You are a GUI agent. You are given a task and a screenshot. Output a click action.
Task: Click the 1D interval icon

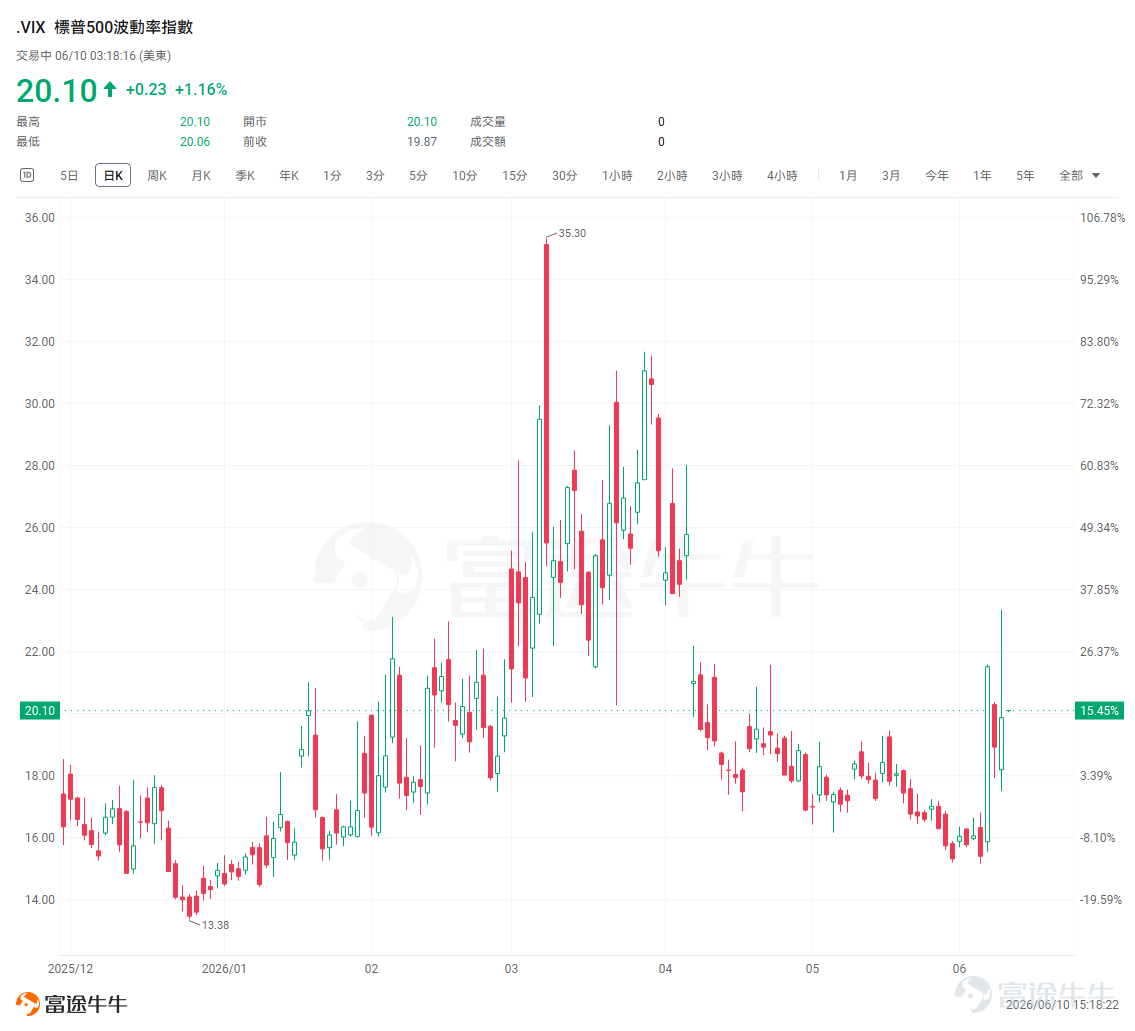[x=27, y=175]
